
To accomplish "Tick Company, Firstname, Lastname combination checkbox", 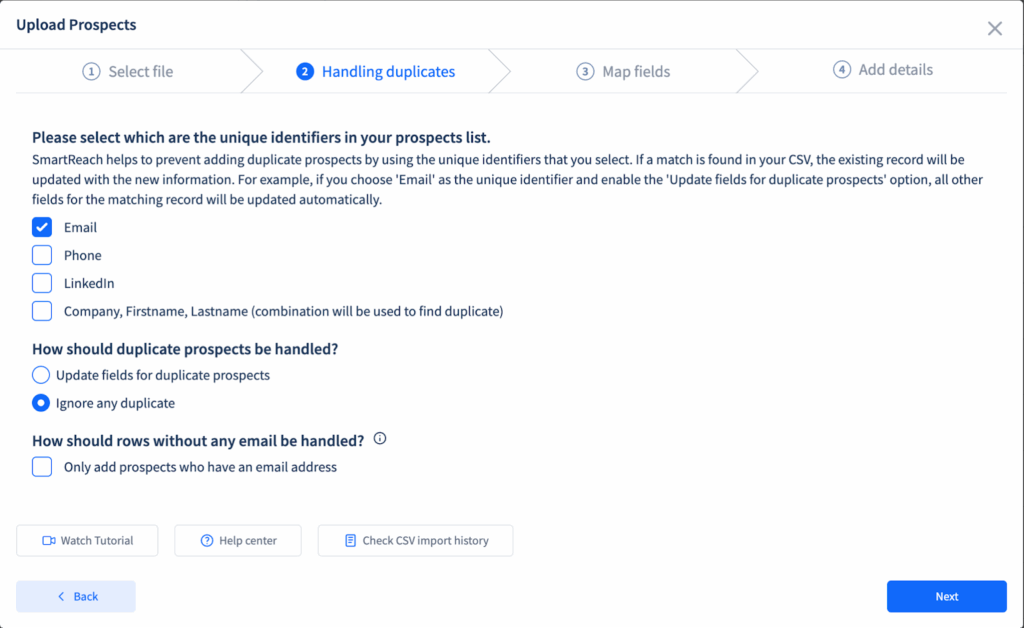I will point(42,311).
